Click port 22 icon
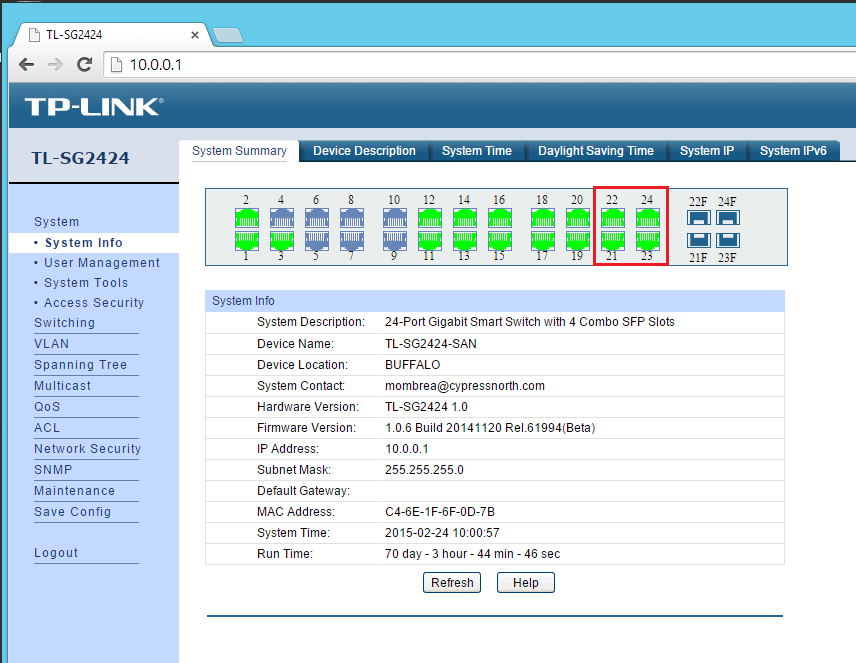 point(613,218)
